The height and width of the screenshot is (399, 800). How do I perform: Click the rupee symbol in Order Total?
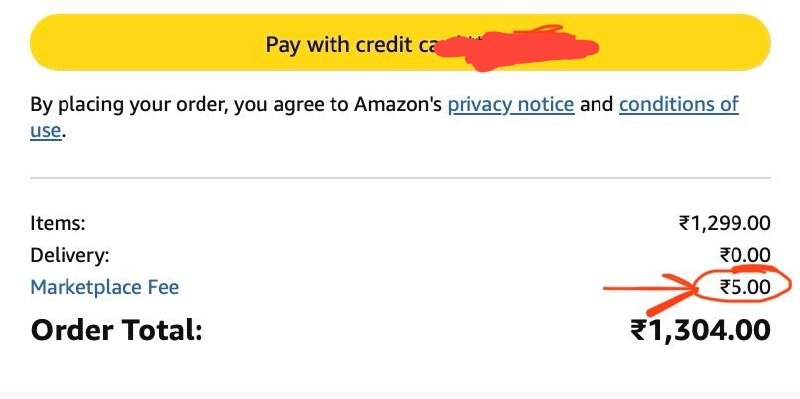(x=638, y=330)
